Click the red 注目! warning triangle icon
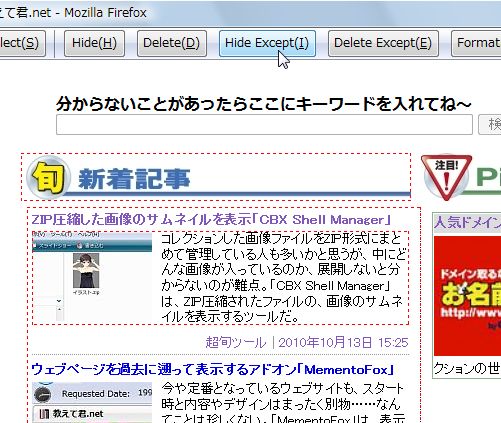This screenshot has height=423, width=501. pyautogui.click(x=446, y=177)
